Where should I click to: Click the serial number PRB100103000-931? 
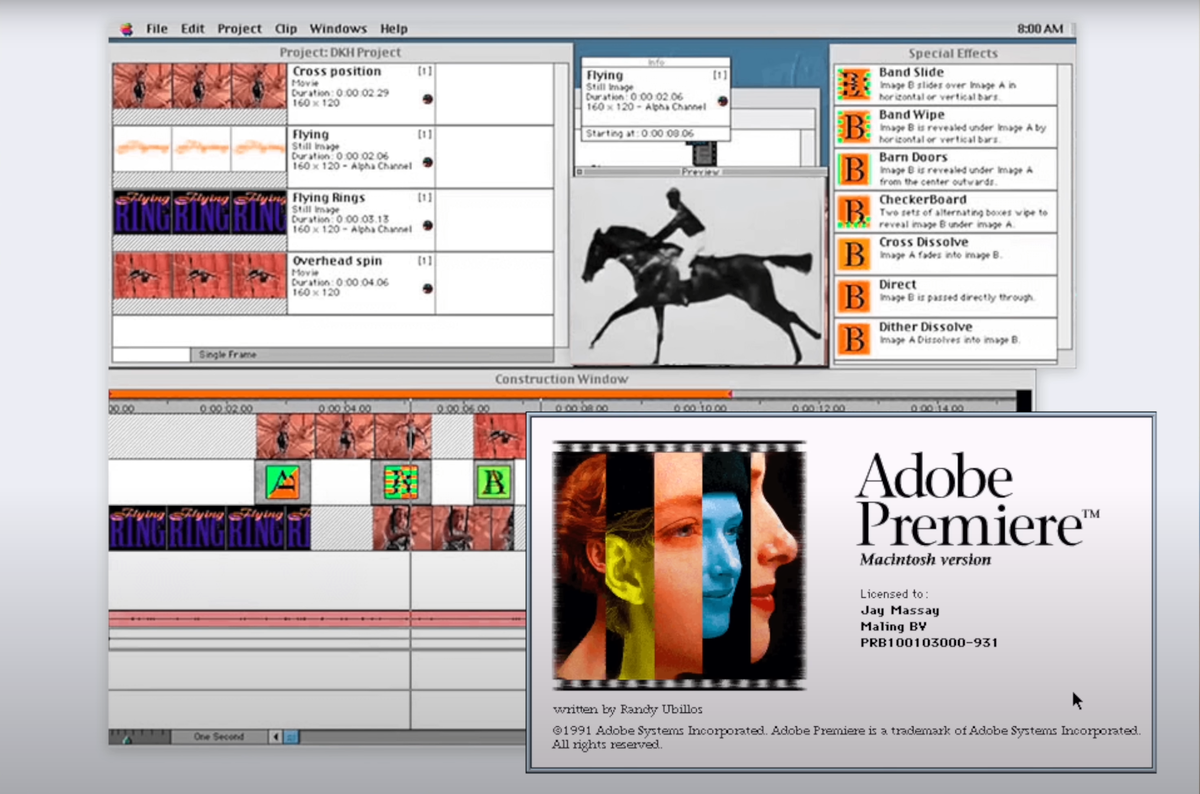(929, 643)
